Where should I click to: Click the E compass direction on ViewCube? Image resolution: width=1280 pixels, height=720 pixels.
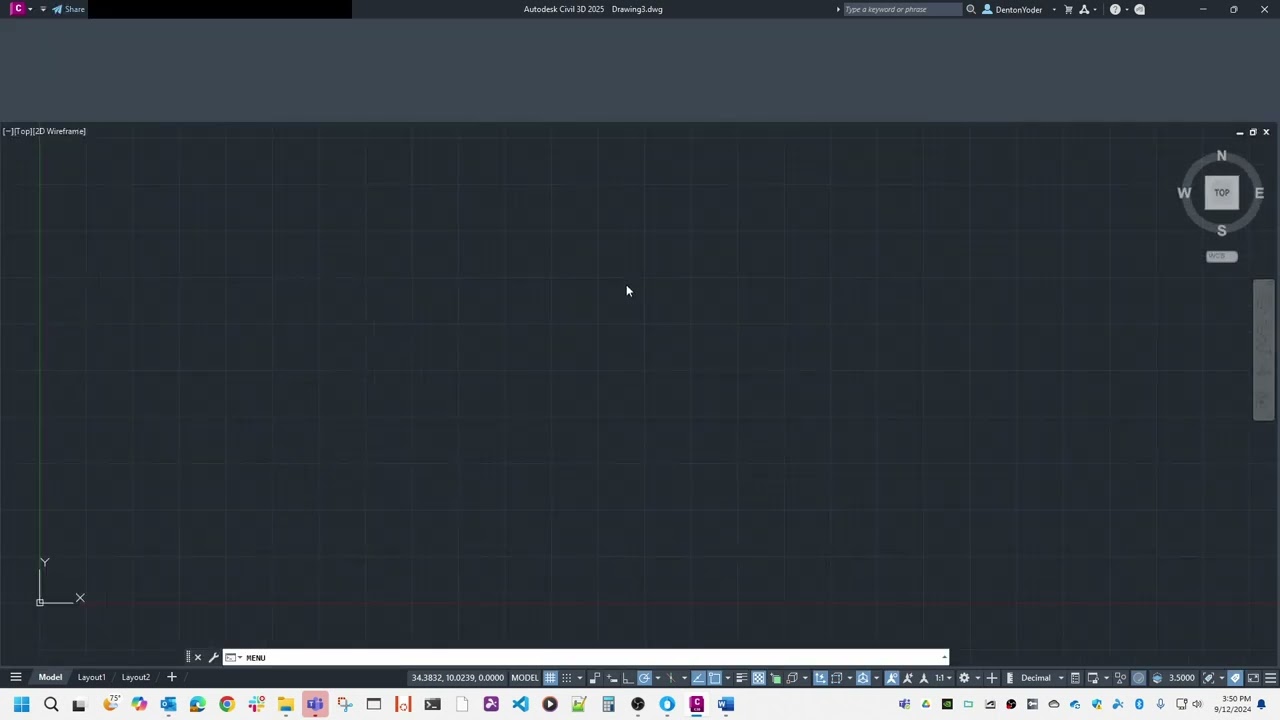1259,193
